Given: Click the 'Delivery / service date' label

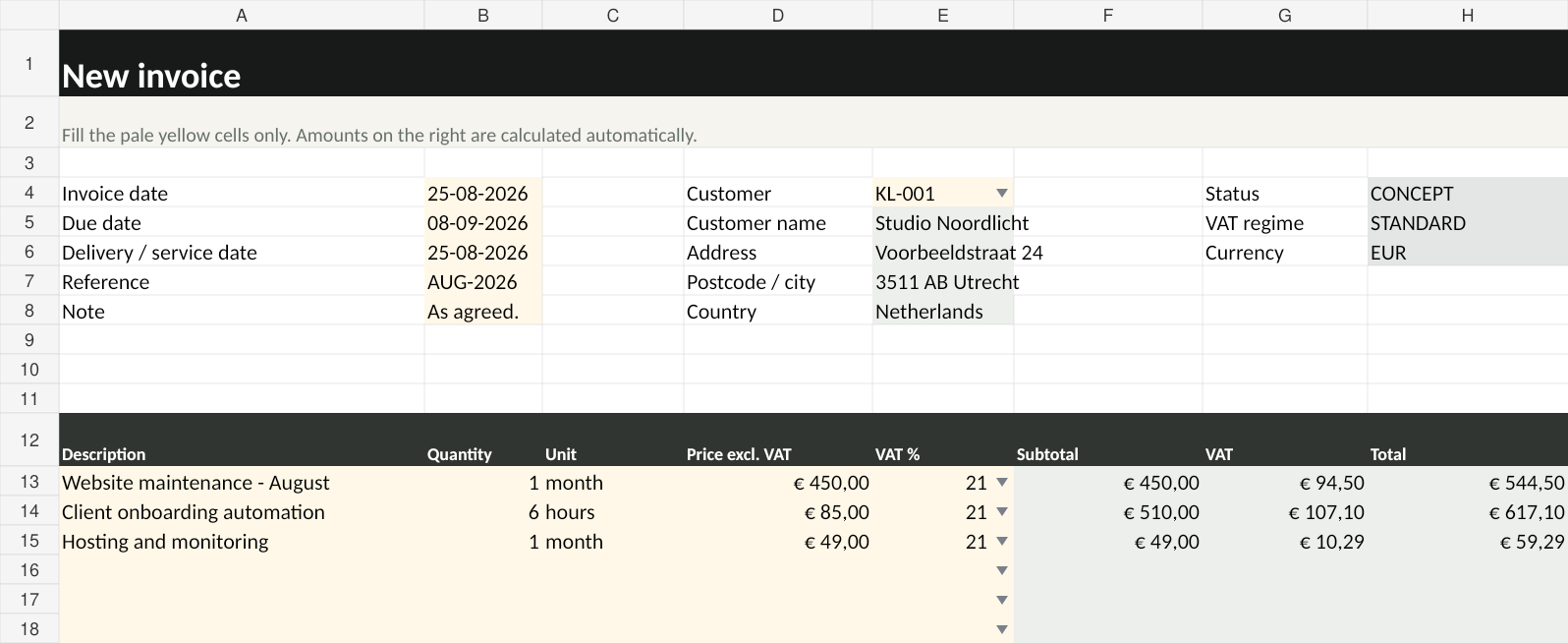Looking at the screenshot, I should point(159,253).
